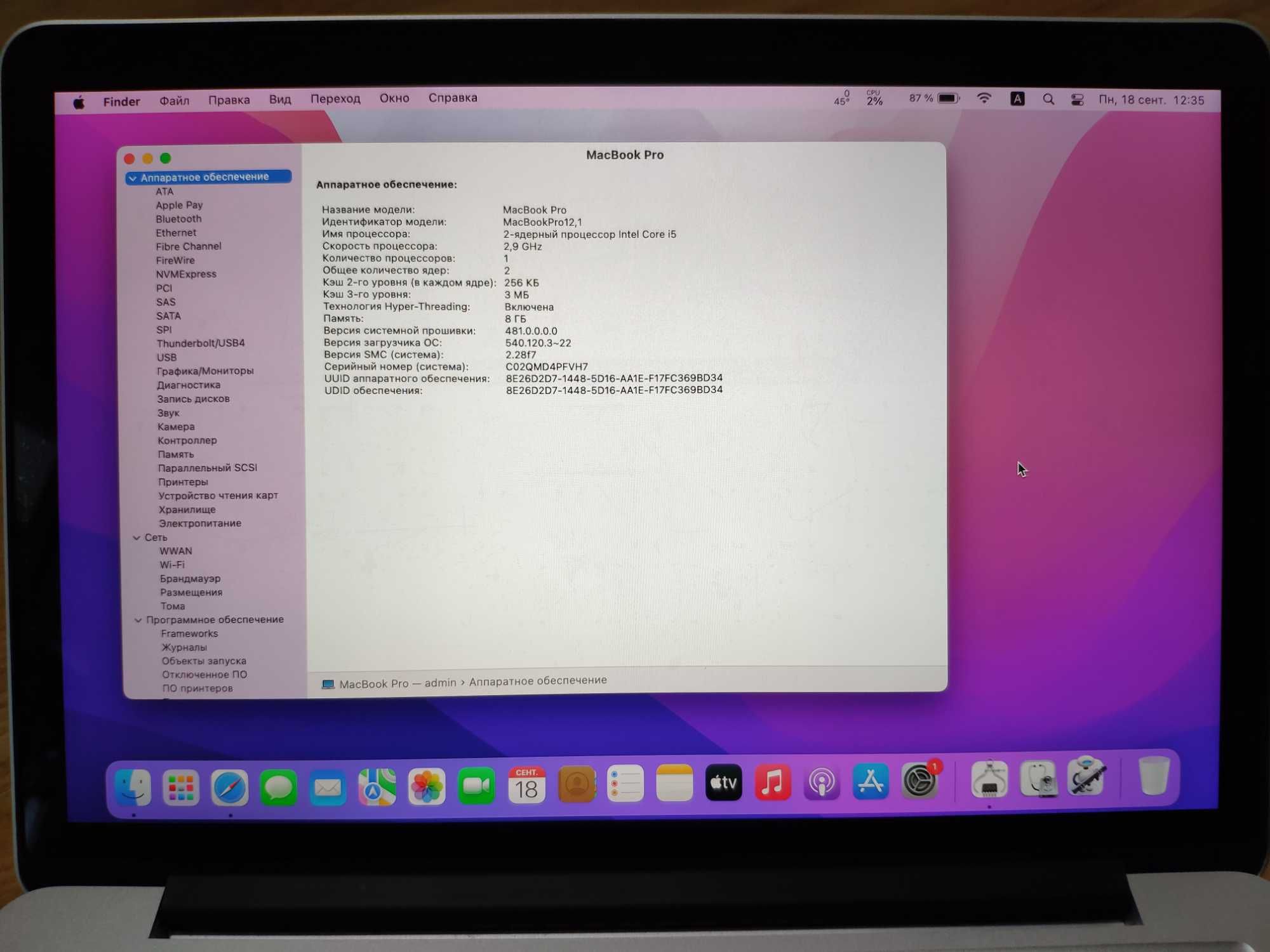The image size is (1270, 952).
Task: Select NVMExpress in the sidebar
Action: (x=186, y=274)
